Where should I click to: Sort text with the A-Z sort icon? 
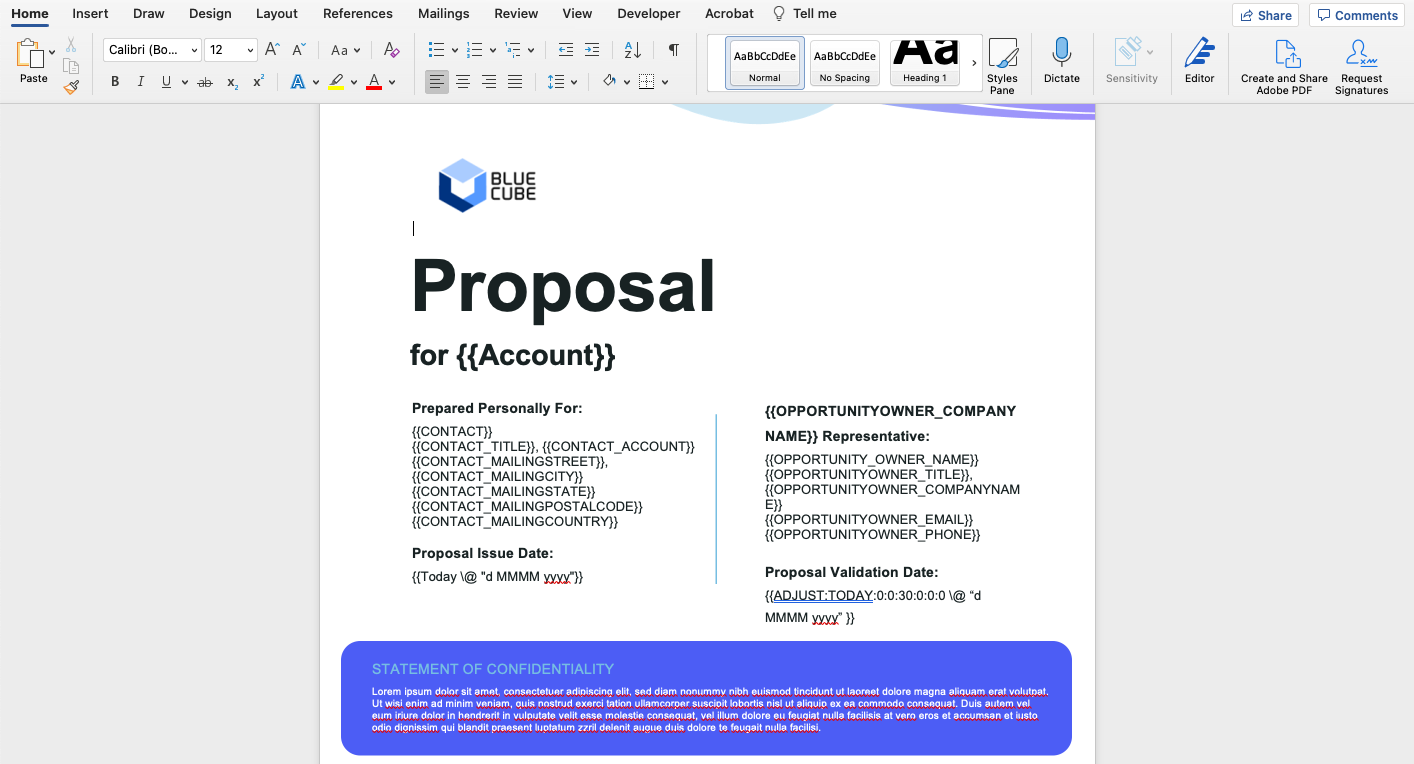pos(633,50)
